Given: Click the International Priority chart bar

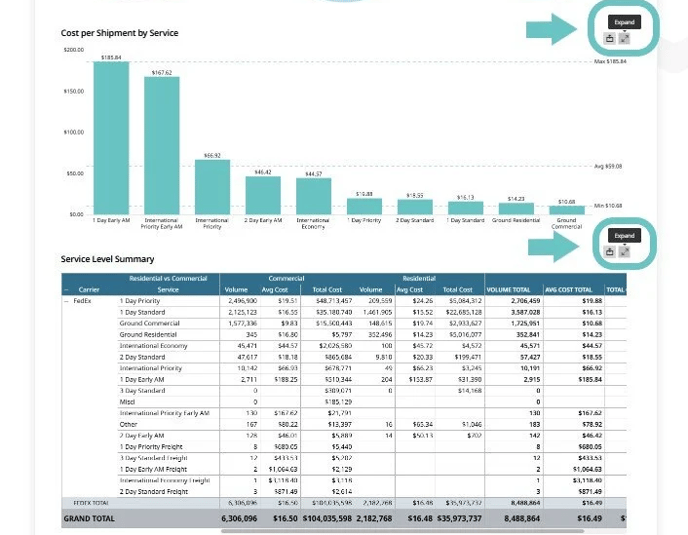Looking at the screenshot, I should pos(212,185).
